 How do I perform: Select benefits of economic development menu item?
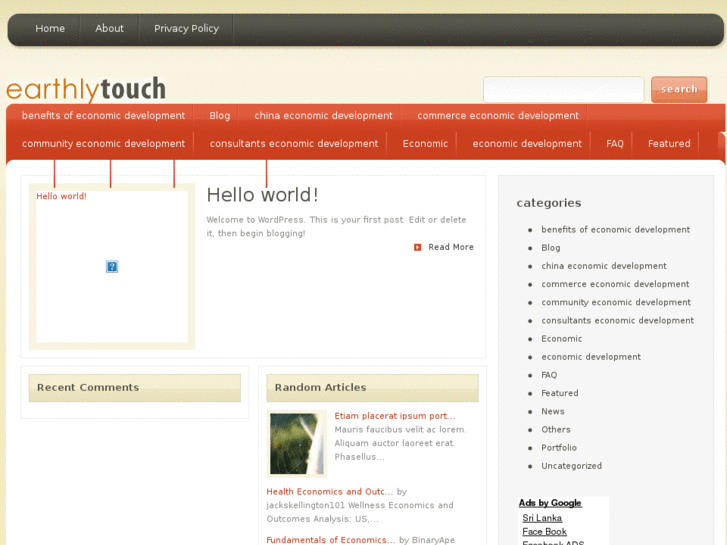[103, 115]
